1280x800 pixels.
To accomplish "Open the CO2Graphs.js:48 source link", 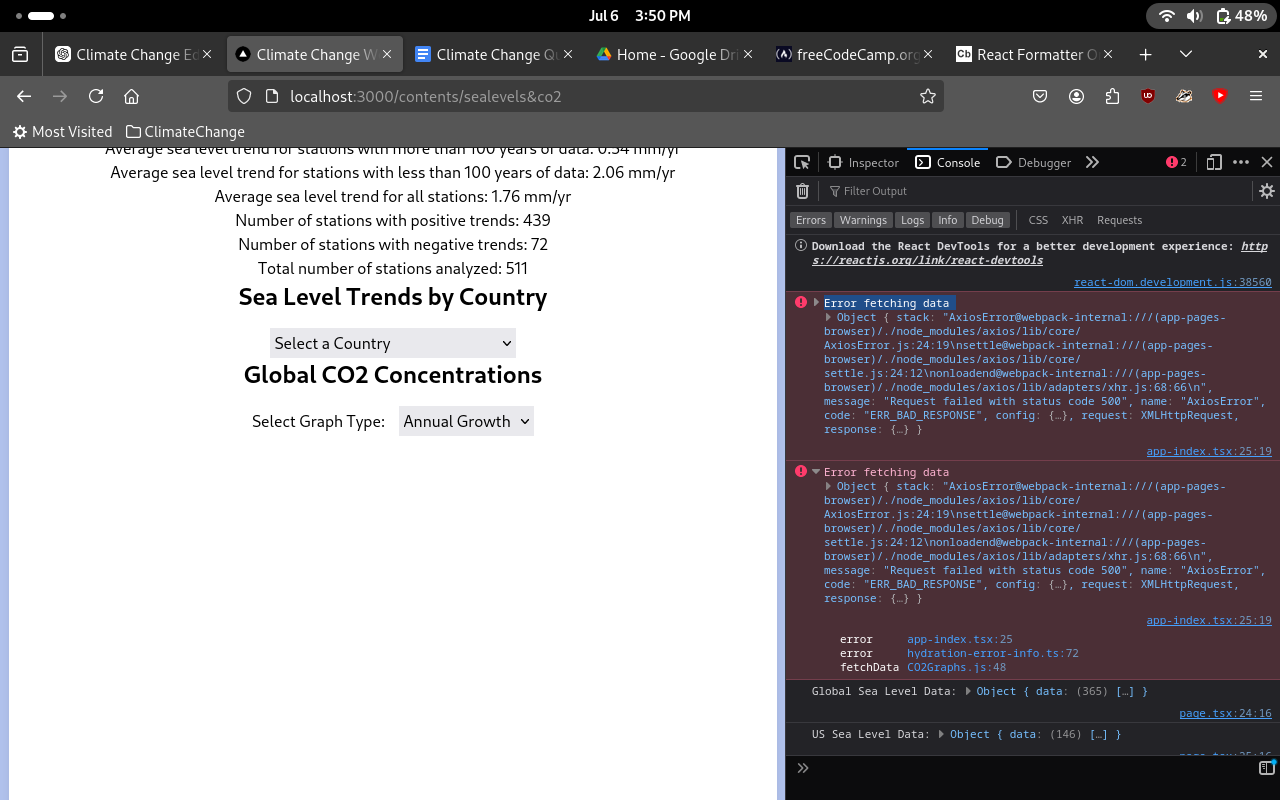I will point(956,667).
